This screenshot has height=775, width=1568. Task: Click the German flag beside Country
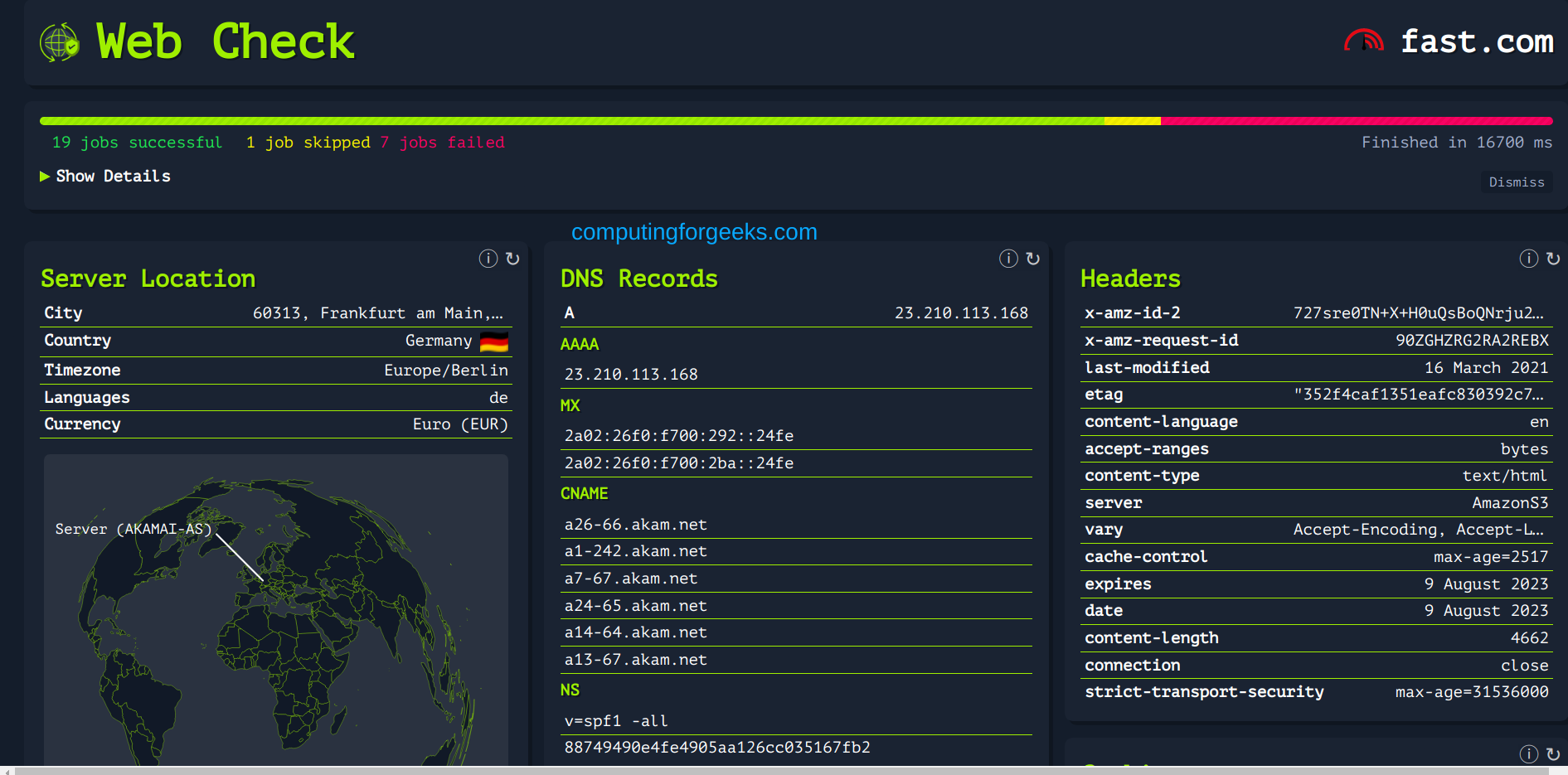tap(495, 340)
